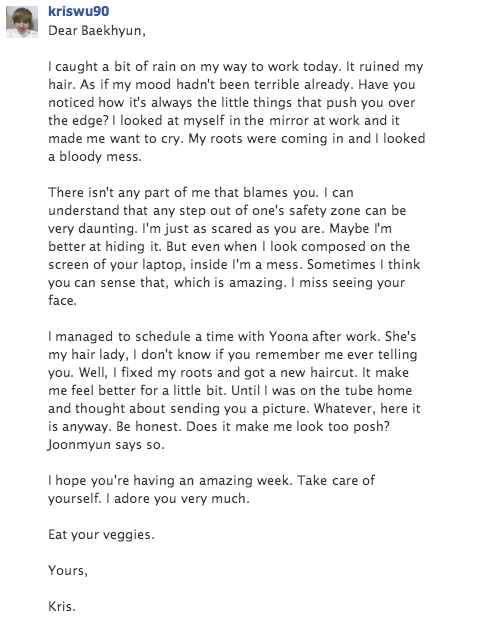Click the line 'screen of your laptop, inside I'm a mess'

pos(234,264)
